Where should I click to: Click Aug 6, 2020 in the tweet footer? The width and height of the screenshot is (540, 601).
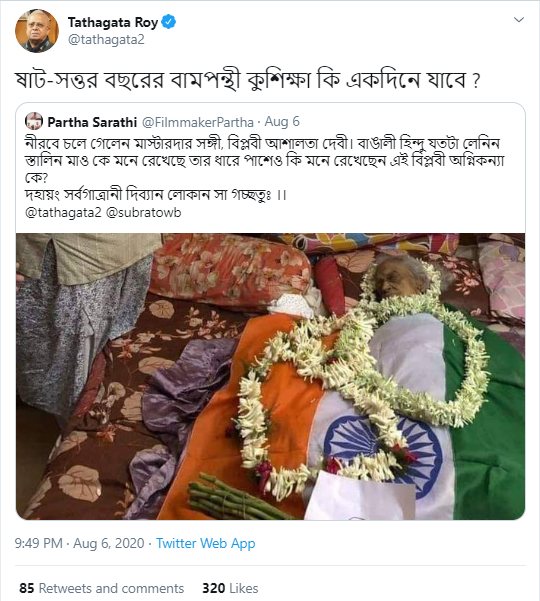coord(109,544)
